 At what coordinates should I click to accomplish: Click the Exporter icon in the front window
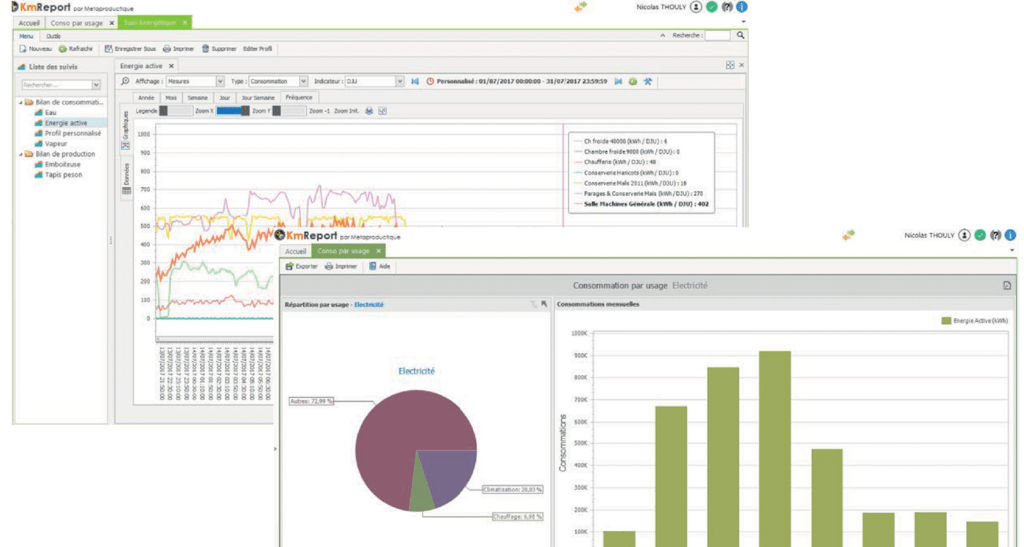click(290, 267)
